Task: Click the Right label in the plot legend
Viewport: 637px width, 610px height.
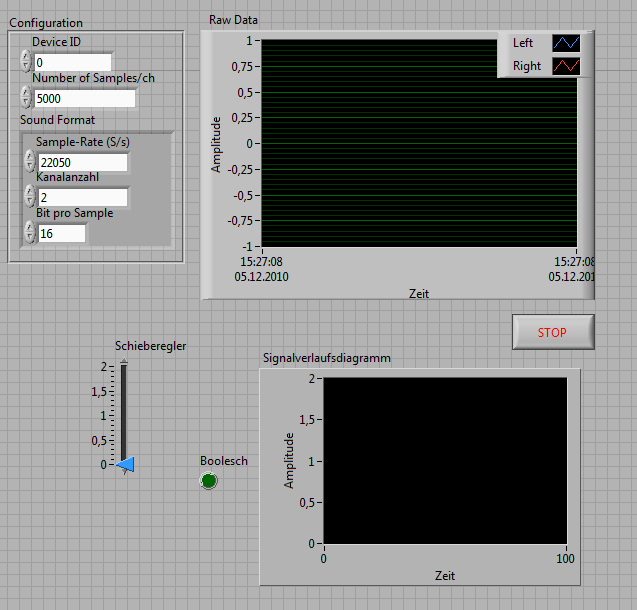Action: (526, 66)
